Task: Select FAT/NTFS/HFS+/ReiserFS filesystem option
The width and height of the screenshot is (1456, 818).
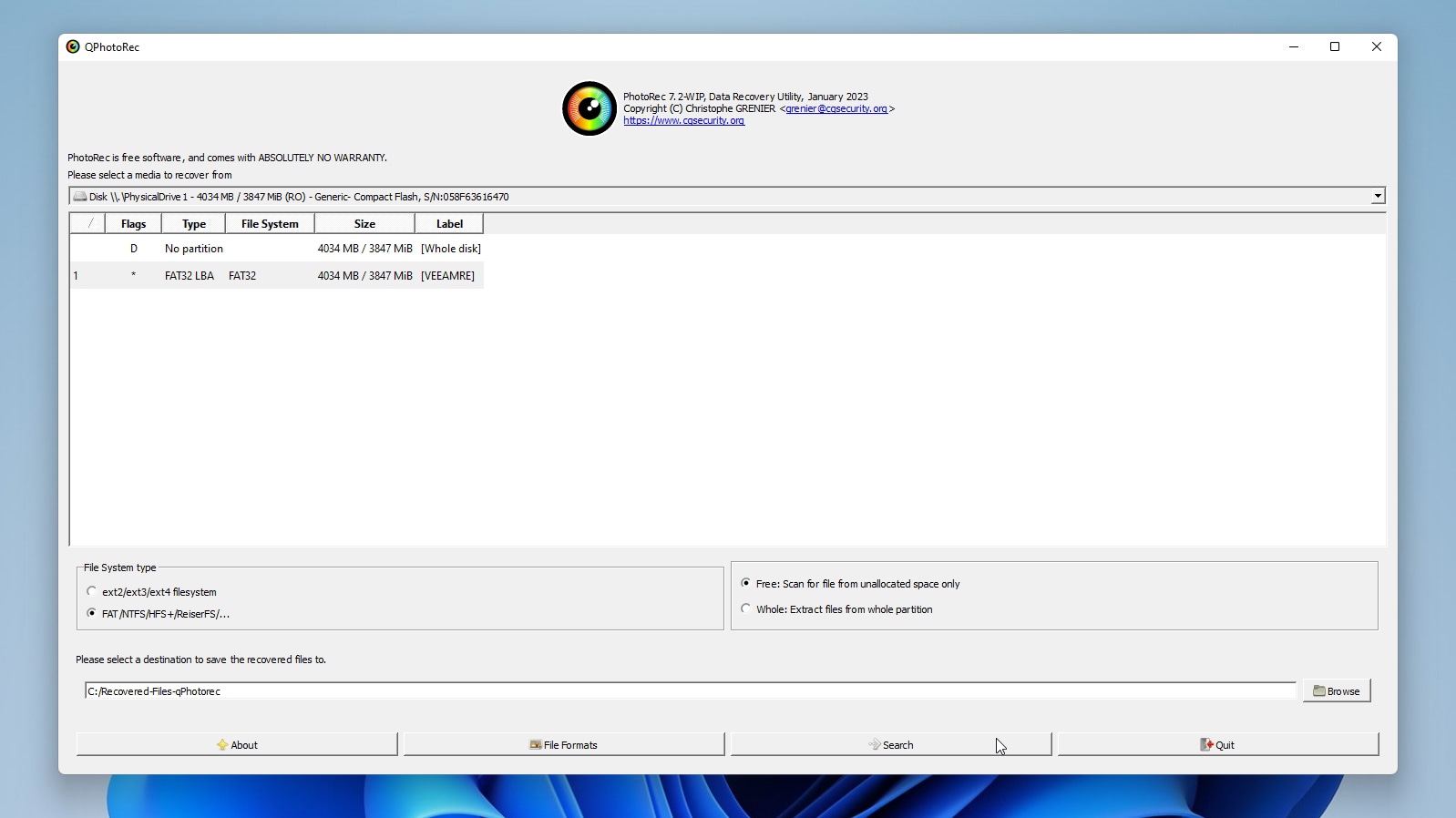Action: [92, 614]
